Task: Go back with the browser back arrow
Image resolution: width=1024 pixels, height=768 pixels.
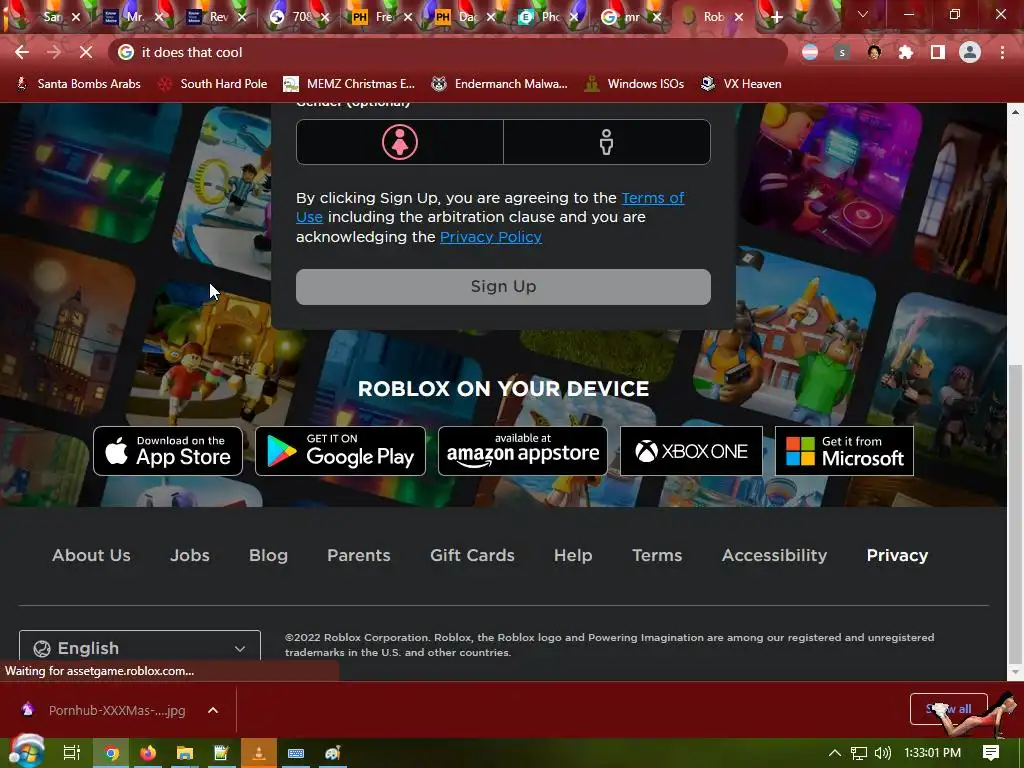Action: pyautogui.click(x=22, y=52)
